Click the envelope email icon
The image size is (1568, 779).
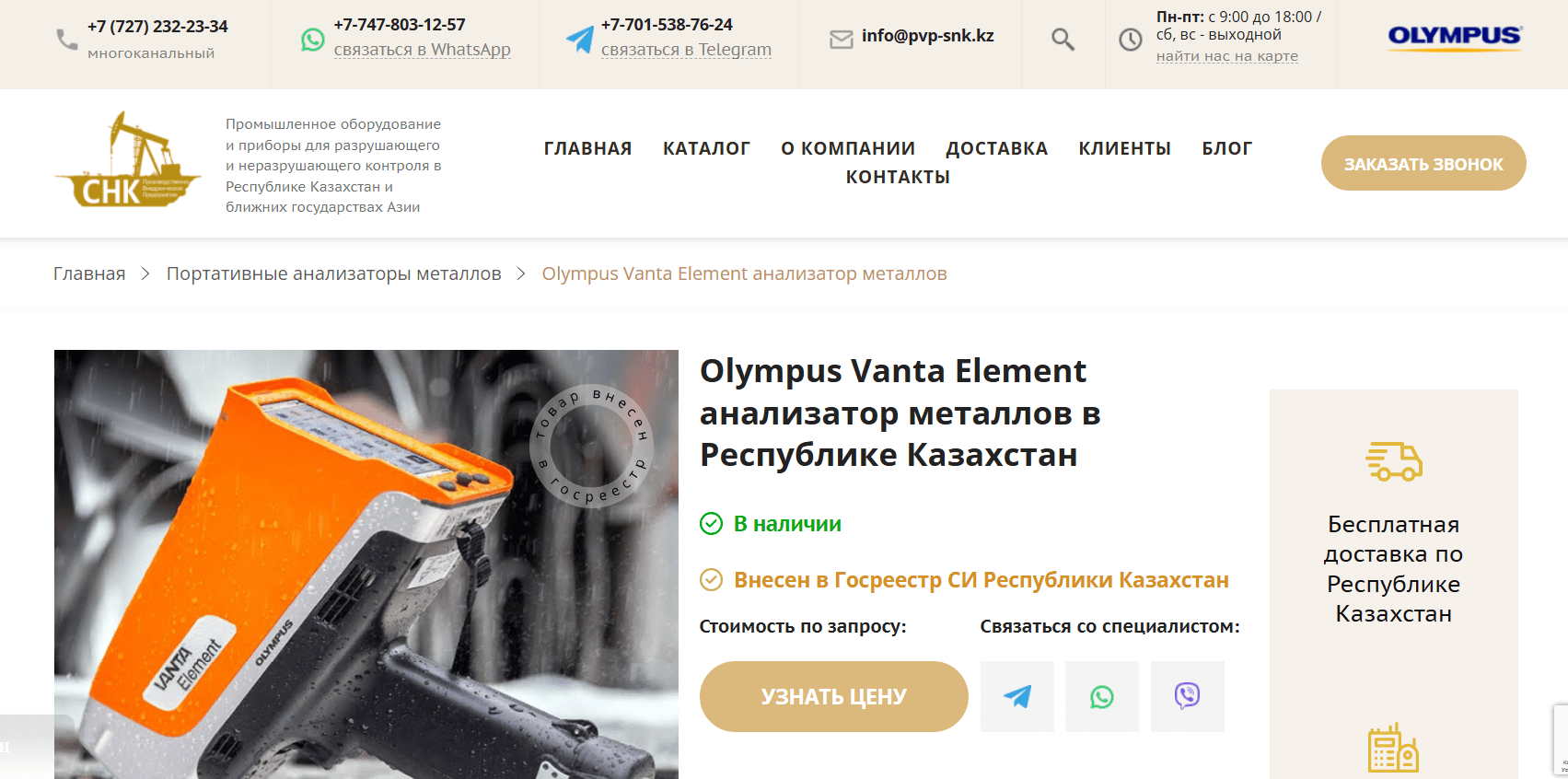(x=842, y=40)
